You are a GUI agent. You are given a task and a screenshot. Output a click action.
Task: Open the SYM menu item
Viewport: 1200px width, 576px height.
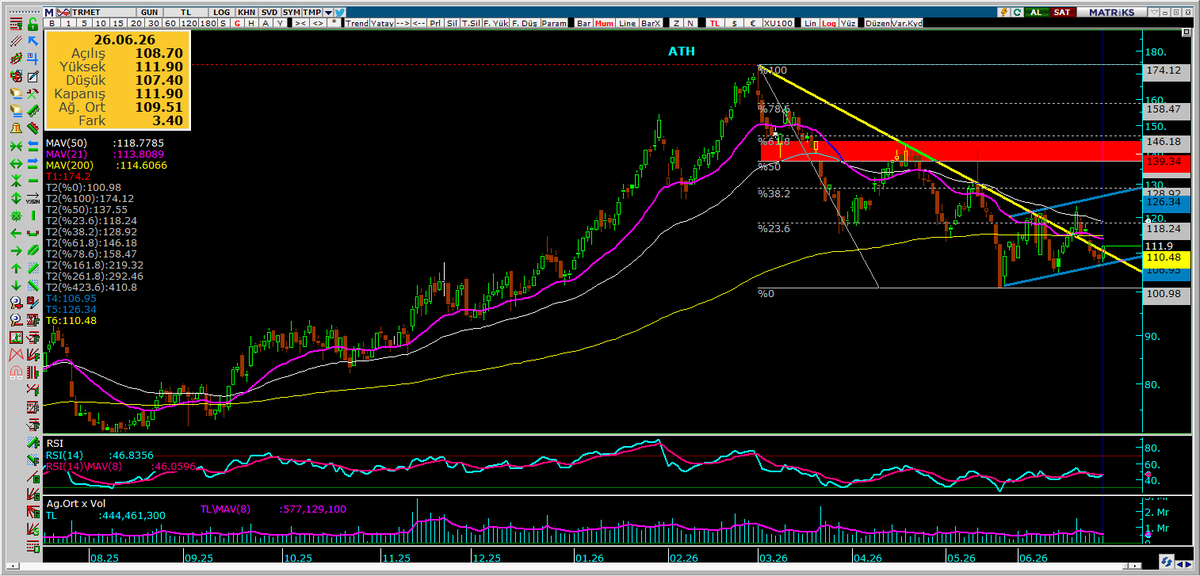(291, 12)
